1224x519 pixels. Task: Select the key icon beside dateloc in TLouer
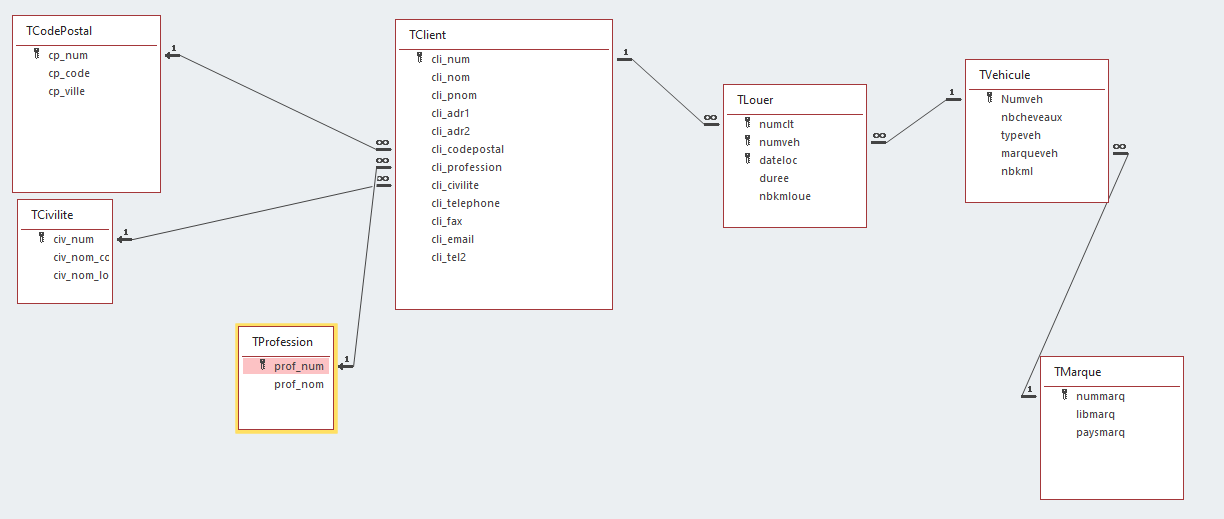click(748, 160)
